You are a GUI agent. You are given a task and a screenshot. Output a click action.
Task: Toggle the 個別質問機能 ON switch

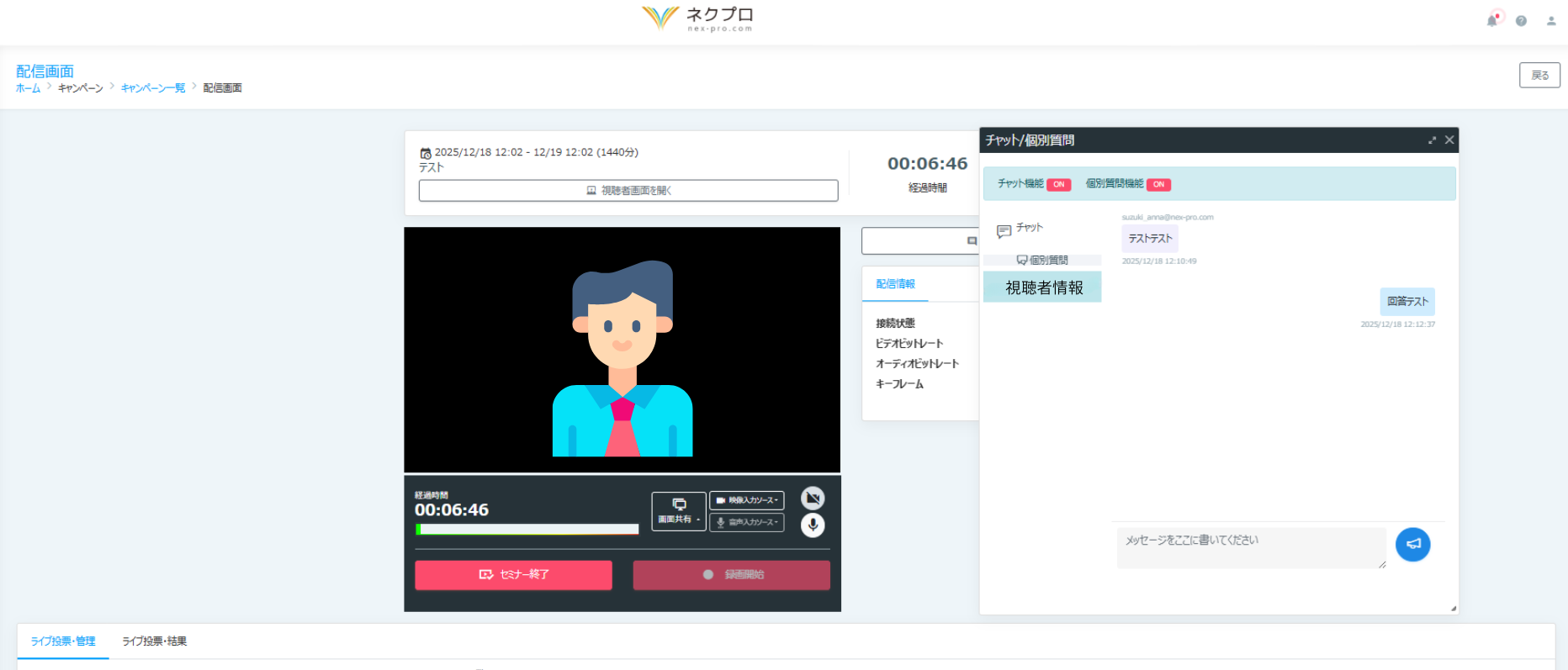click(x=1158, y=184)
